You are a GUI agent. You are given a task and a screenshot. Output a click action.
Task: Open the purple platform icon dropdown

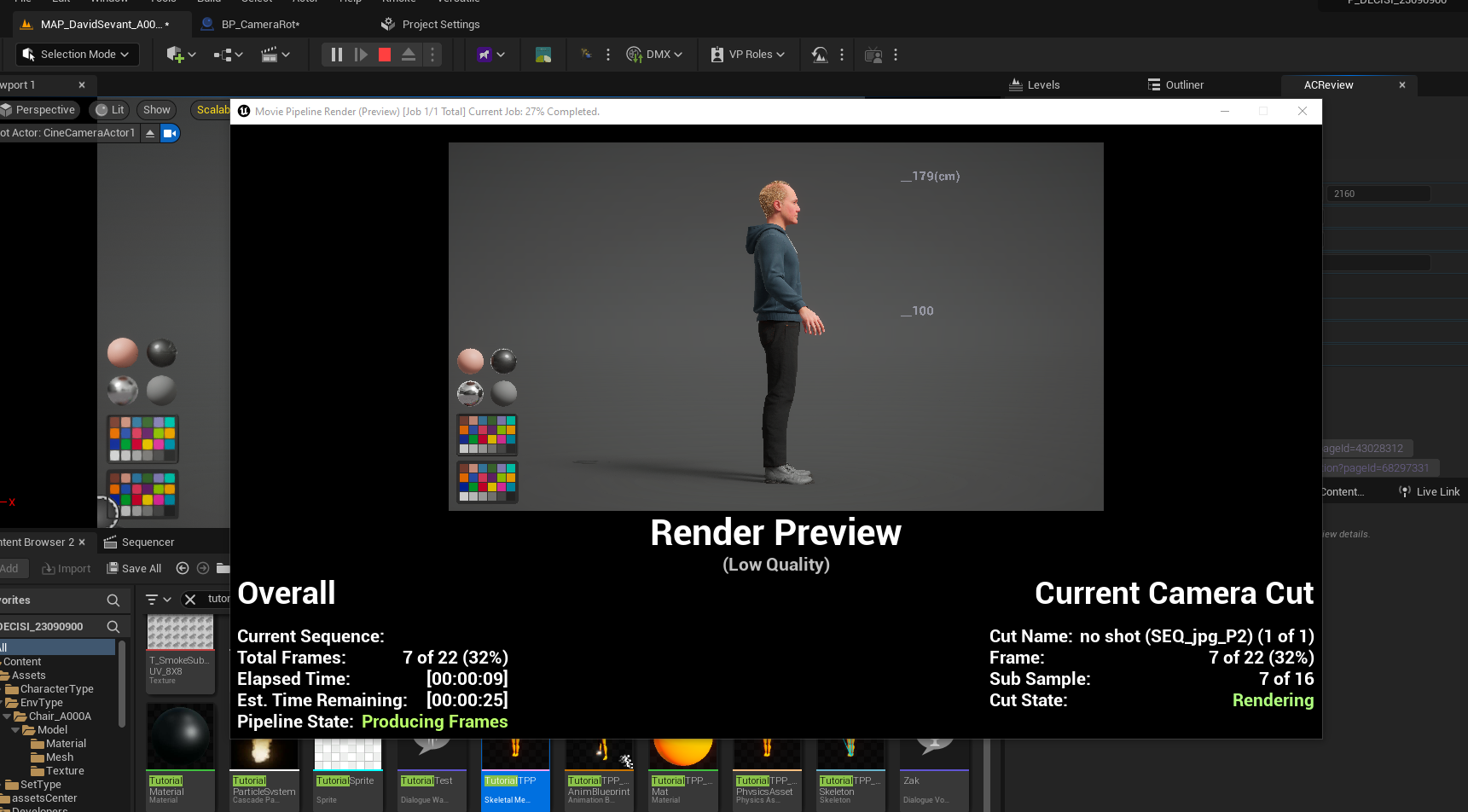coord(491,55)
